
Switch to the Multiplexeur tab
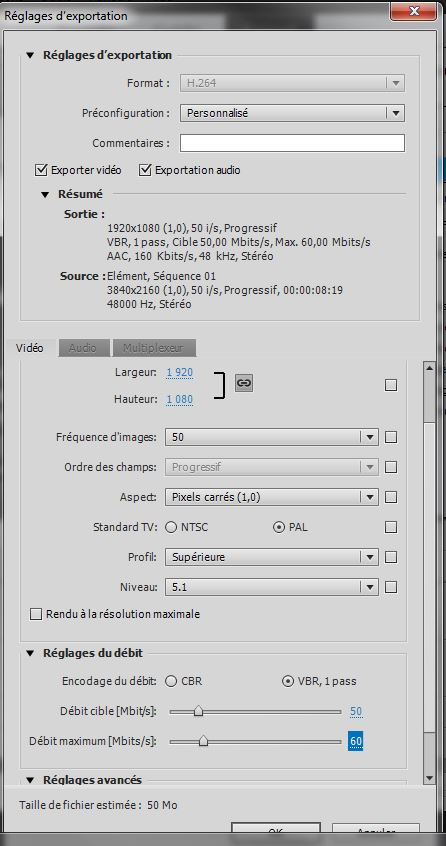154,348
